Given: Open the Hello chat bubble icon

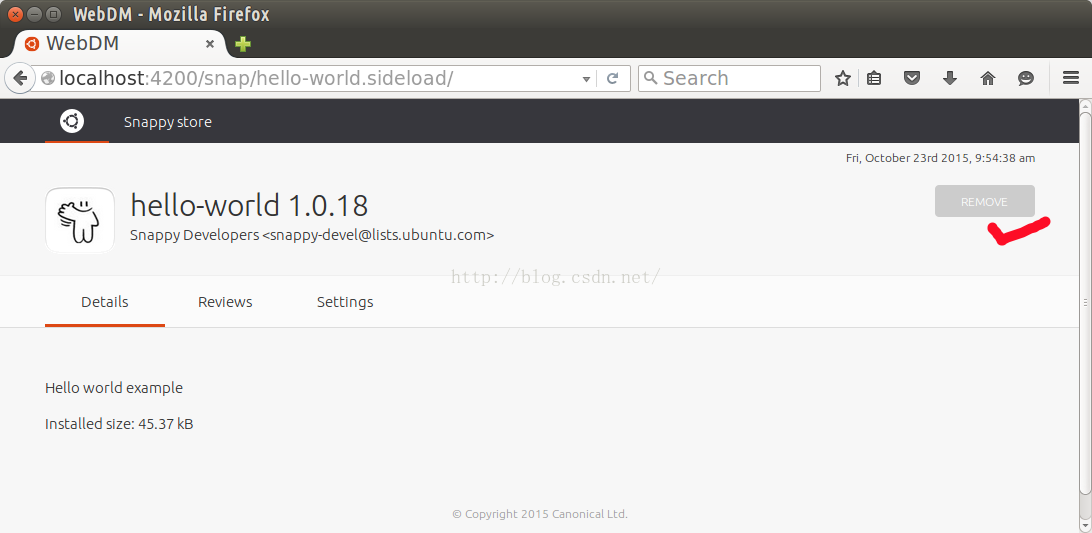Looking at the screenshot, I should tap(1026, 78).
